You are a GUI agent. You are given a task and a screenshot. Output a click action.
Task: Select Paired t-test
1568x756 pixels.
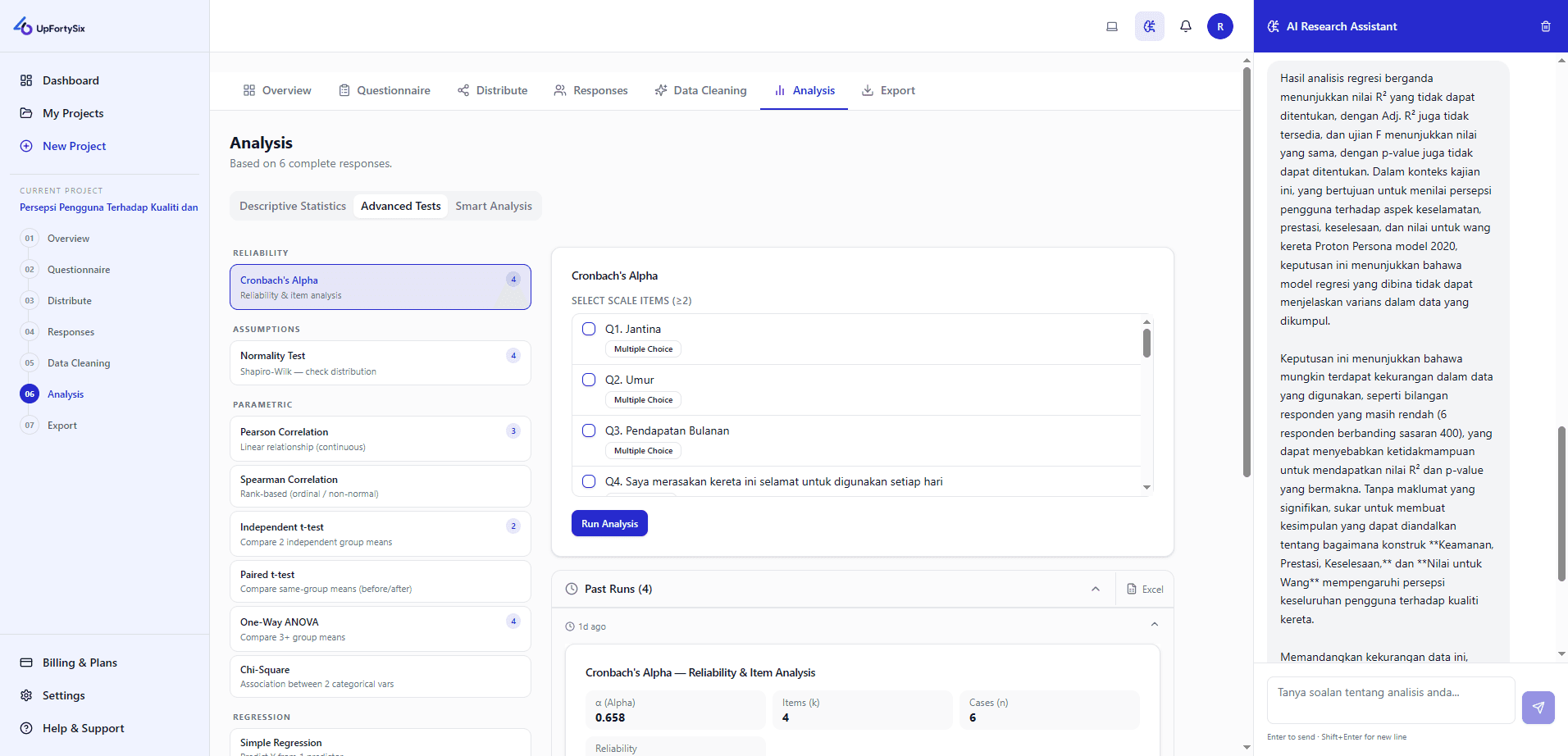click(x=381, y=581)
